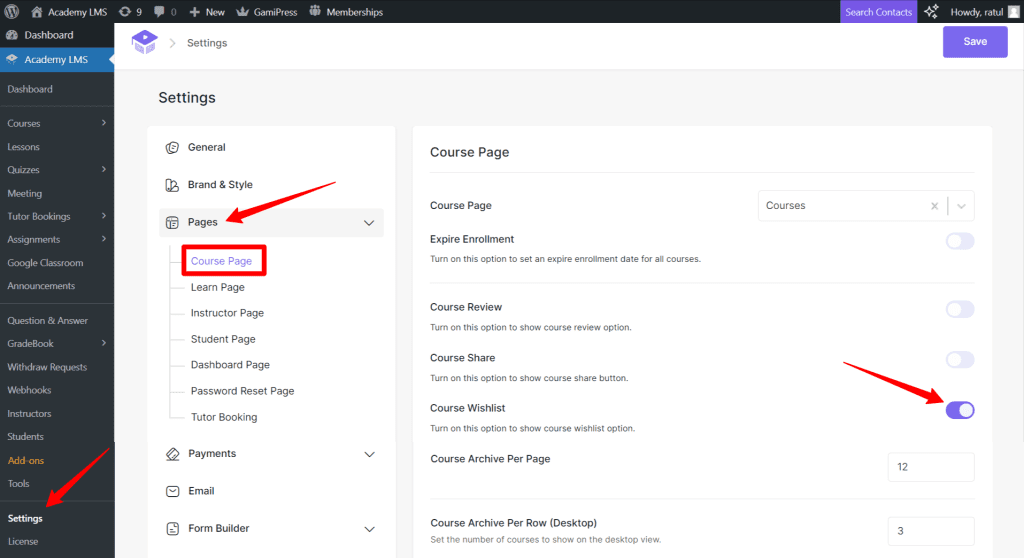The image size is (1024, 558).
Task: Open the comments bubble icon
Action: [x=160, y=12]
